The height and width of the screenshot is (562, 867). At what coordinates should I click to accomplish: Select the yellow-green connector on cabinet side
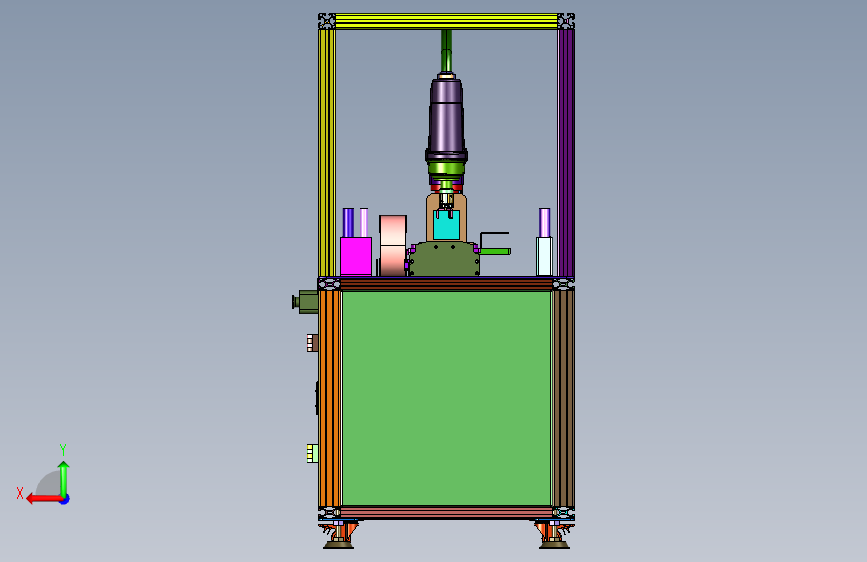pyautogui.click(x=312, y=453)
